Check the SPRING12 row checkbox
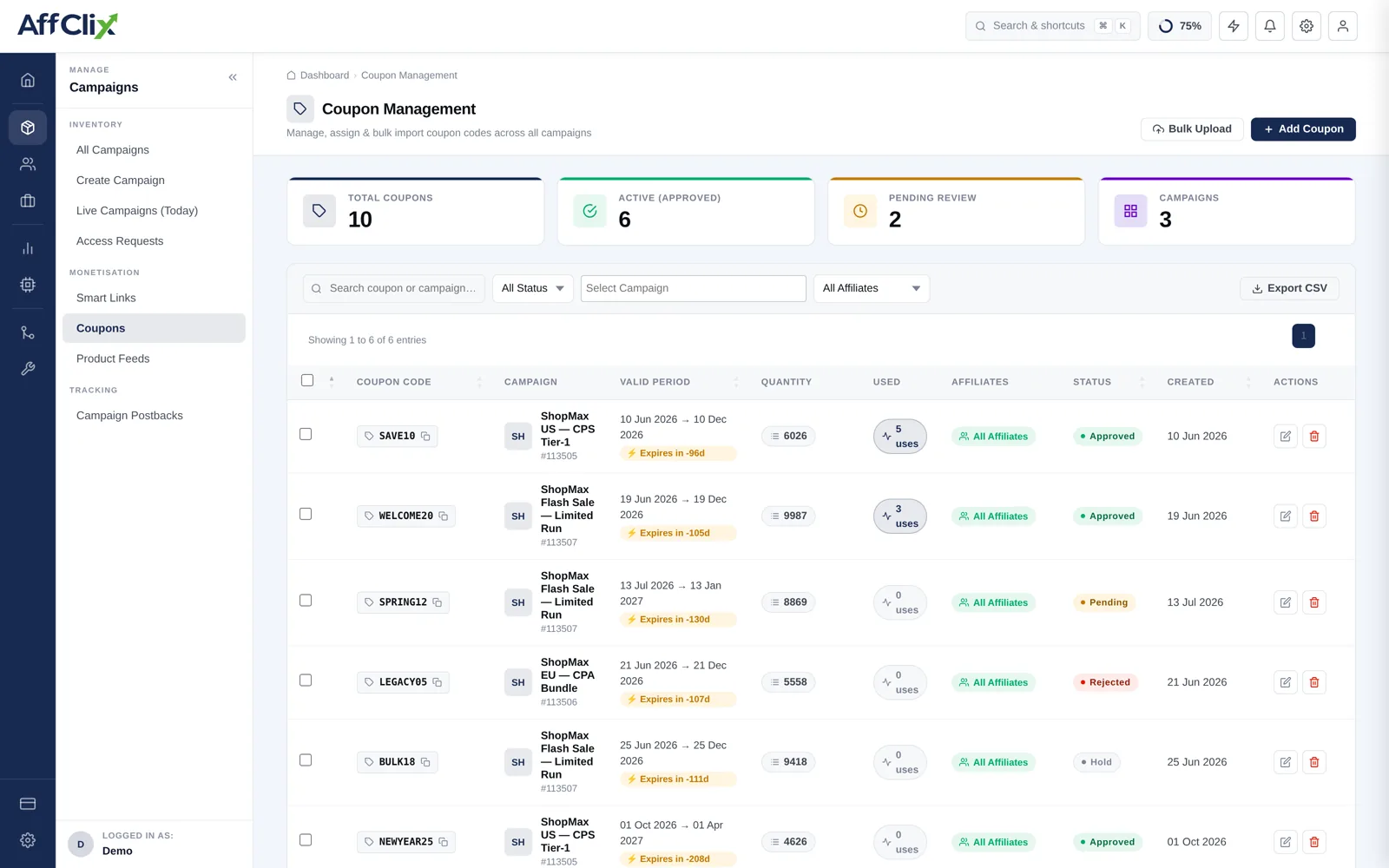This screenshot has width=1389, height=868. coord(306,601)
